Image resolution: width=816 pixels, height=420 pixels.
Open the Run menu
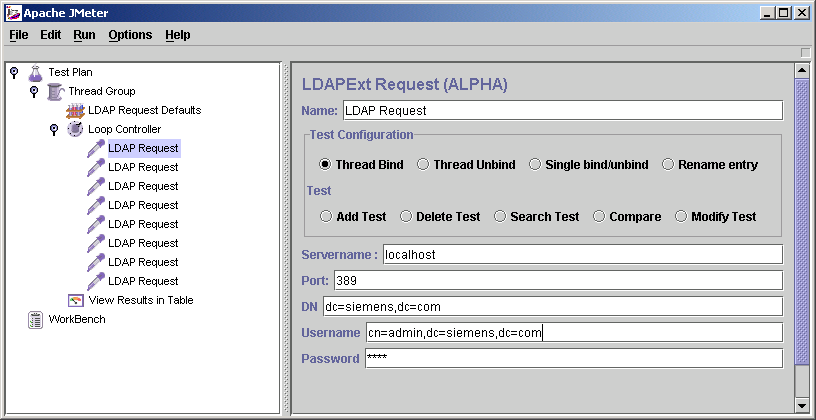coord(84,35)
